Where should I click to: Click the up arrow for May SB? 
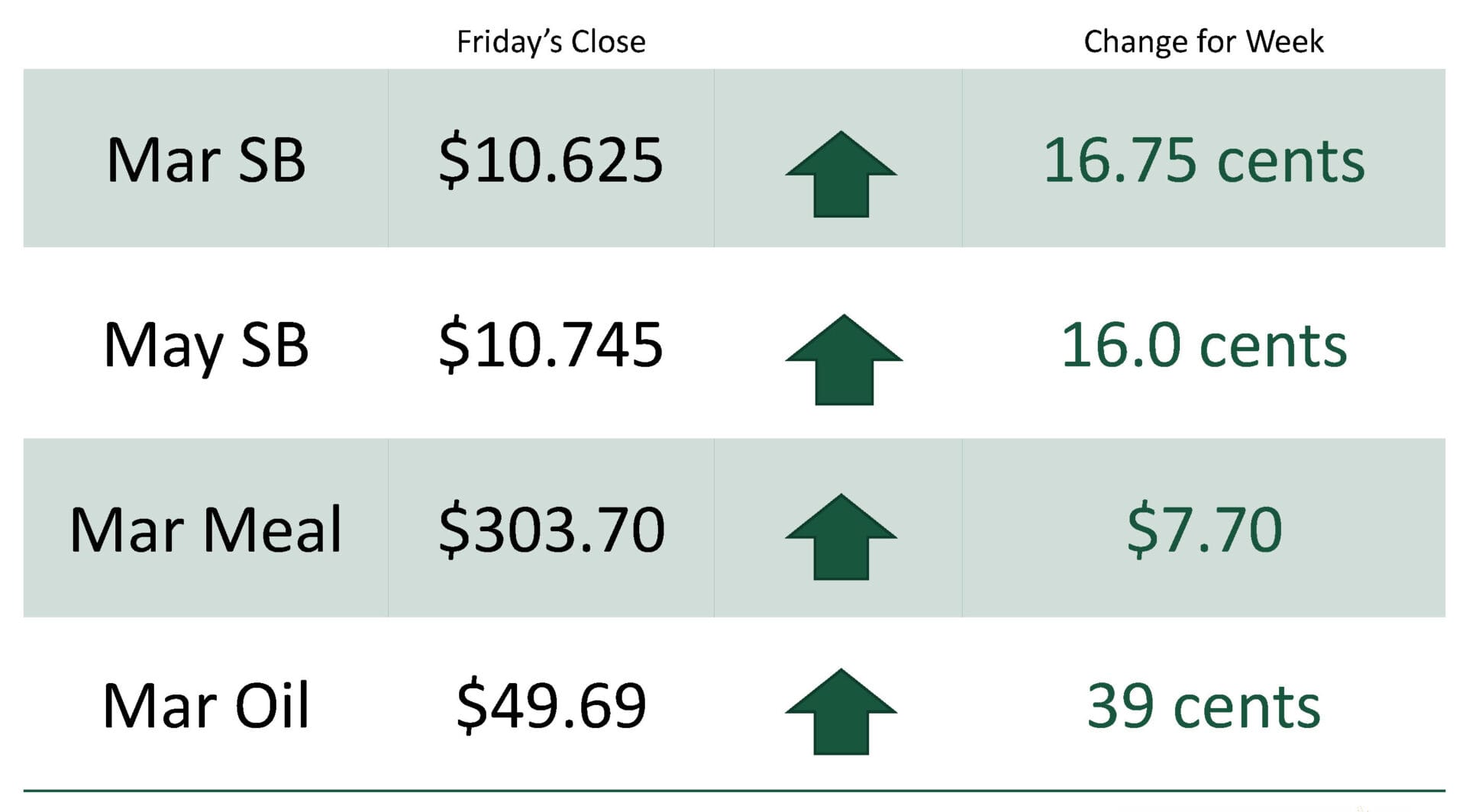[843, 359]
